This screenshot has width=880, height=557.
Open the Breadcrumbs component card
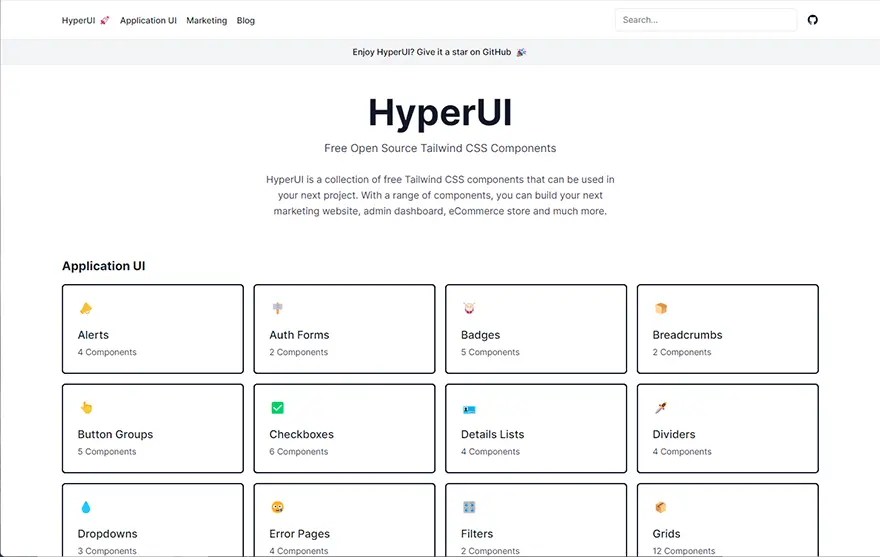pos(727,328)
